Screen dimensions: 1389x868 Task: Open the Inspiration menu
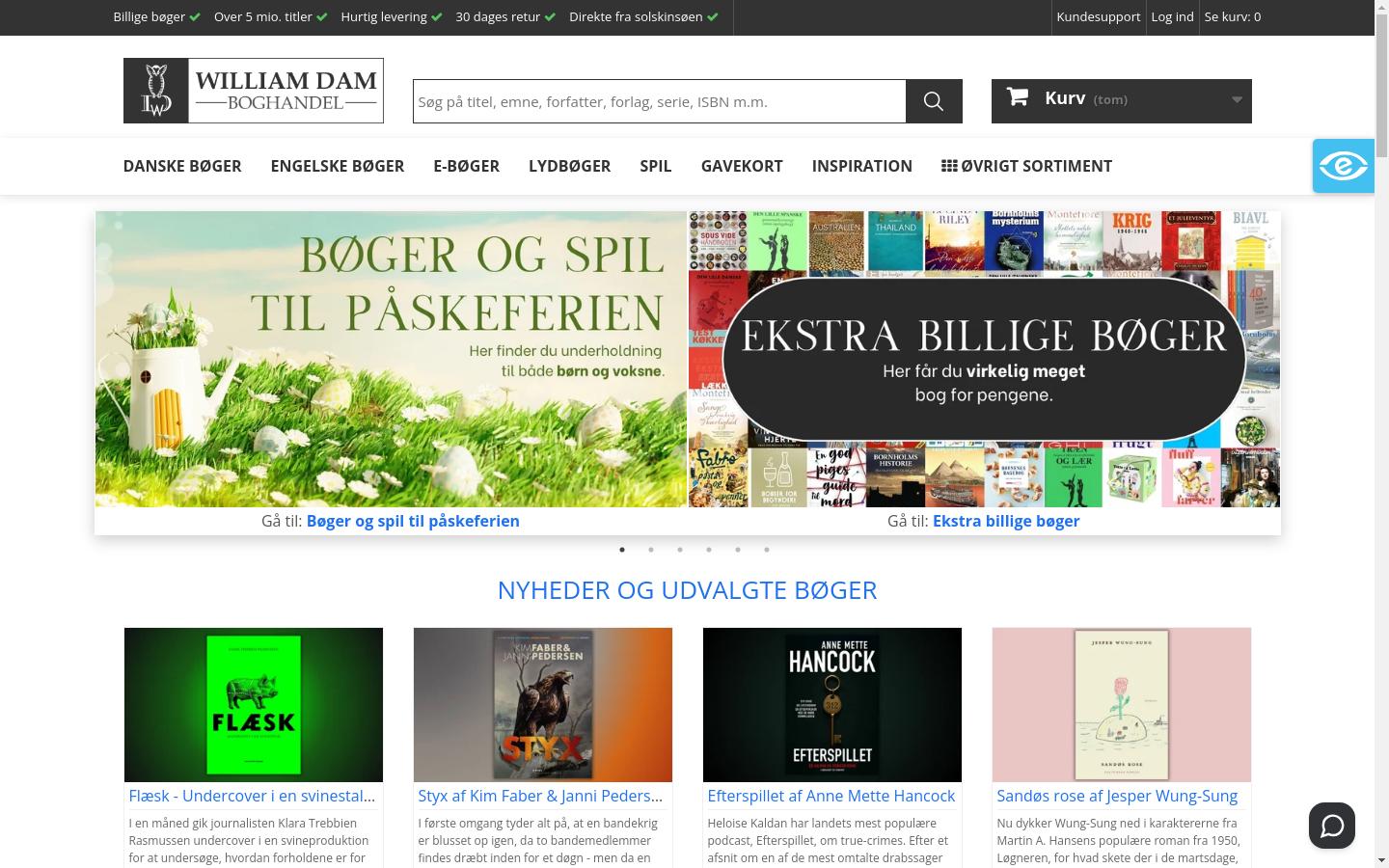tap(862, 166)
